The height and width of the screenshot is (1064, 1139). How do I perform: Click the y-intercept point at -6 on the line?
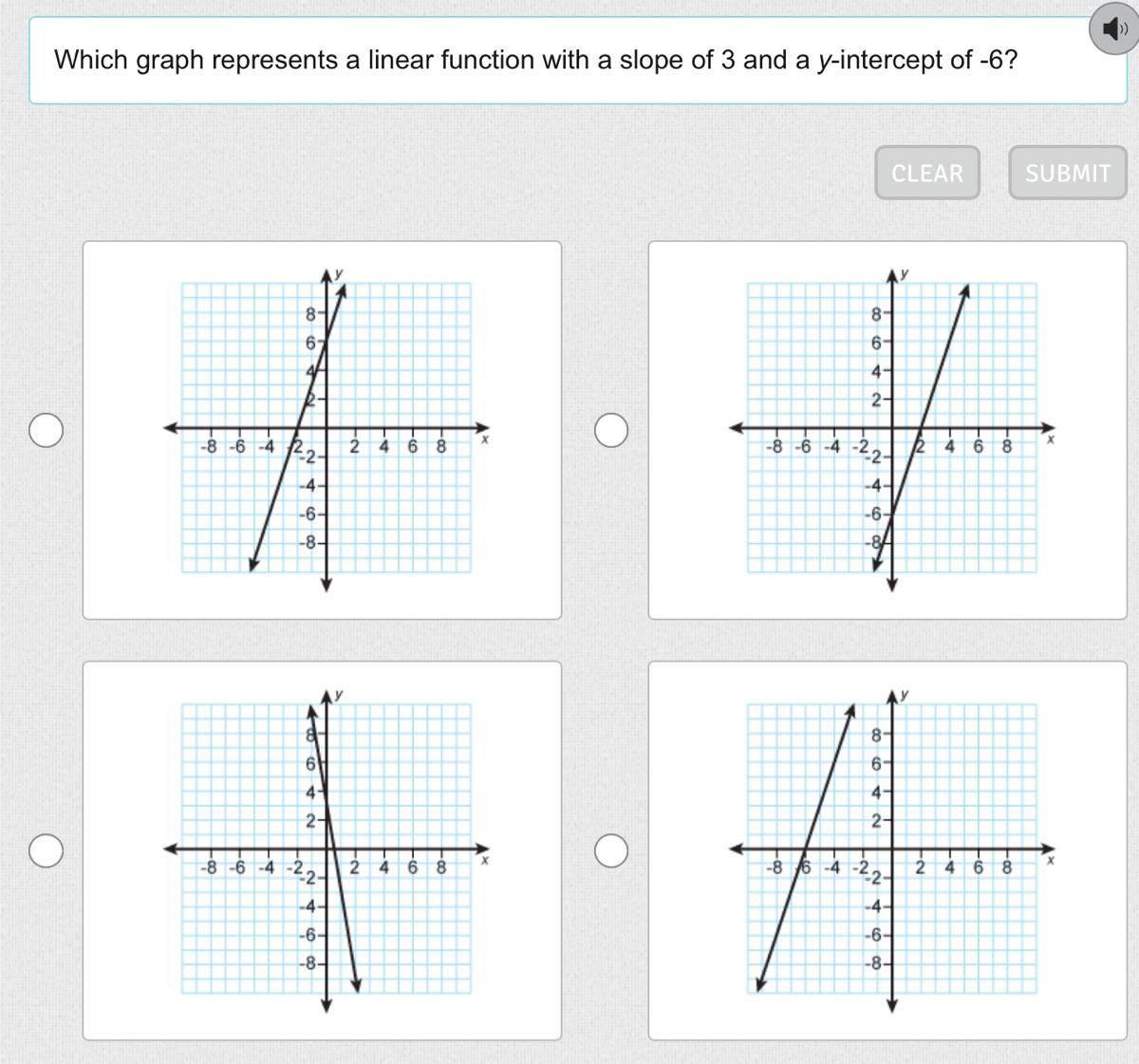pos(891,514)
